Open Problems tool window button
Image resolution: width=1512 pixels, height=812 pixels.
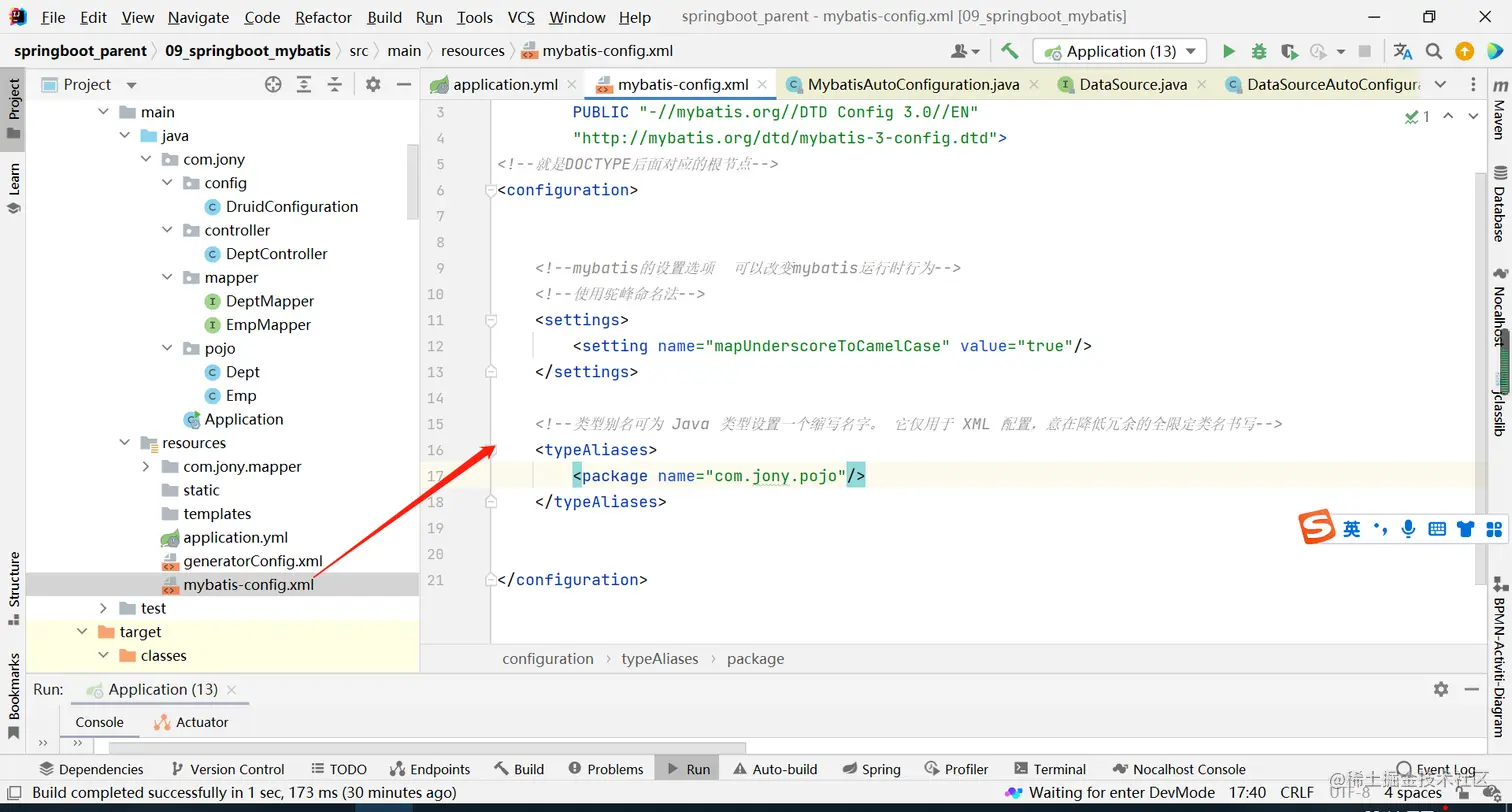pos(606,769)
